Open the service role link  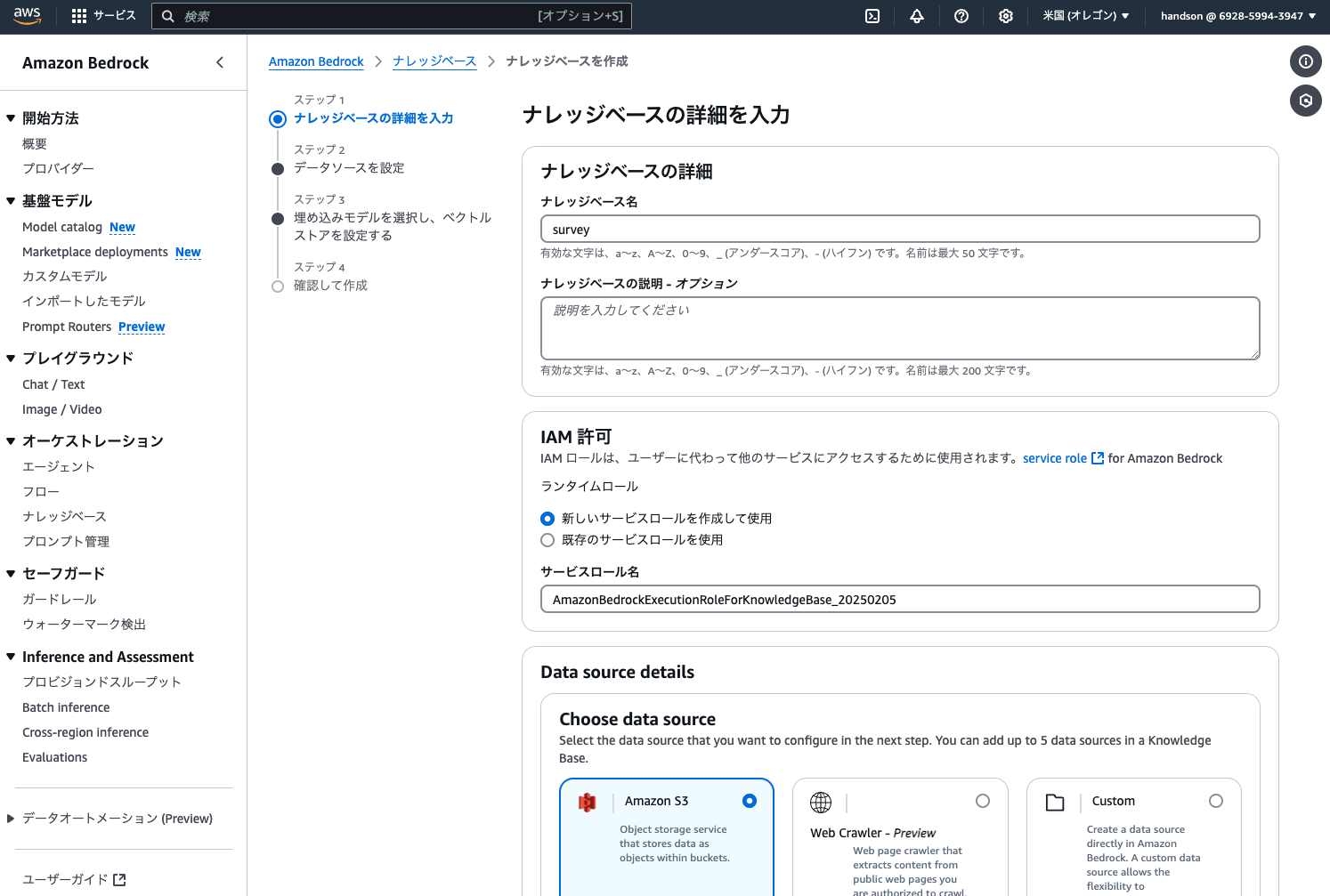1056,458
